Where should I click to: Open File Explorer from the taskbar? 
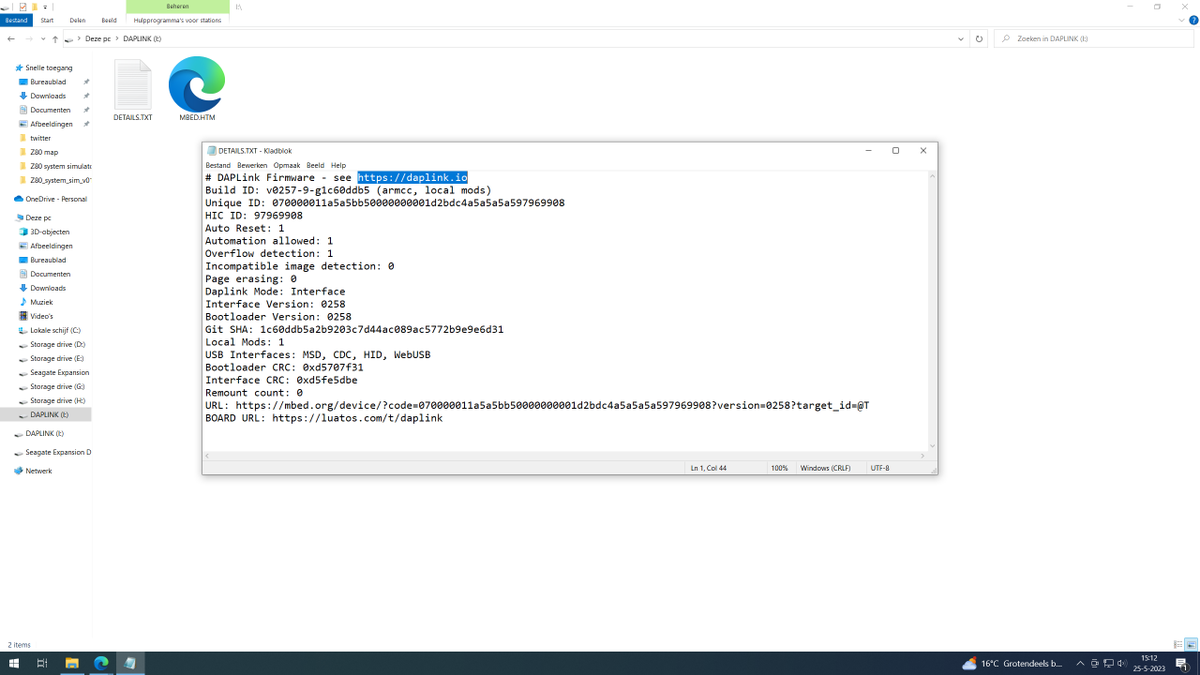coord(72,663)
